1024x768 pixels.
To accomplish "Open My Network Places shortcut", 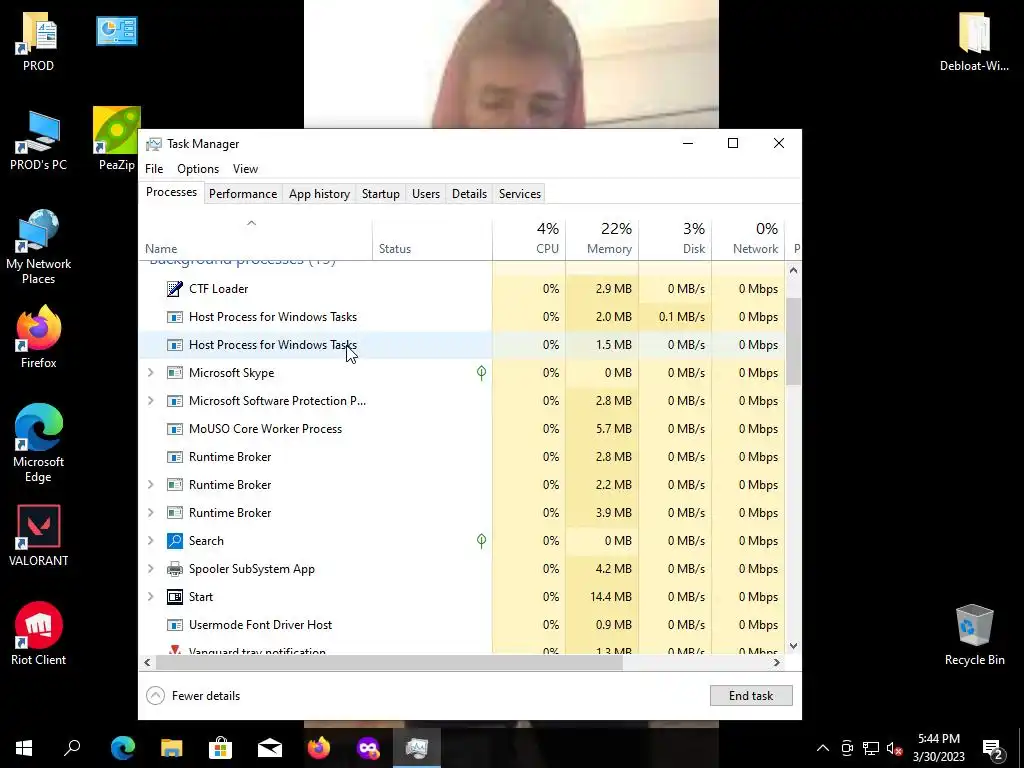I will pyautogui.click(x=38, y=246).
